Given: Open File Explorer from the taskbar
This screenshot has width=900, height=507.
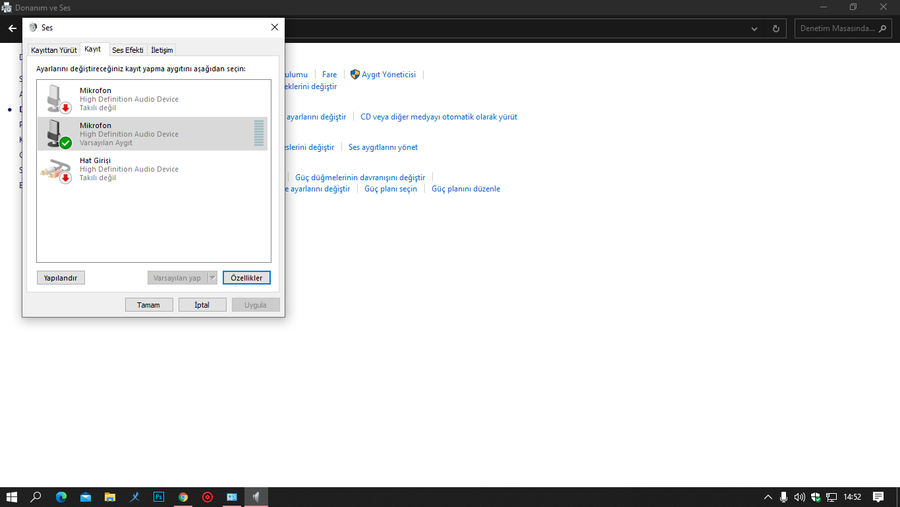Looking at the screenshot, I should click(x=110, y=497).
